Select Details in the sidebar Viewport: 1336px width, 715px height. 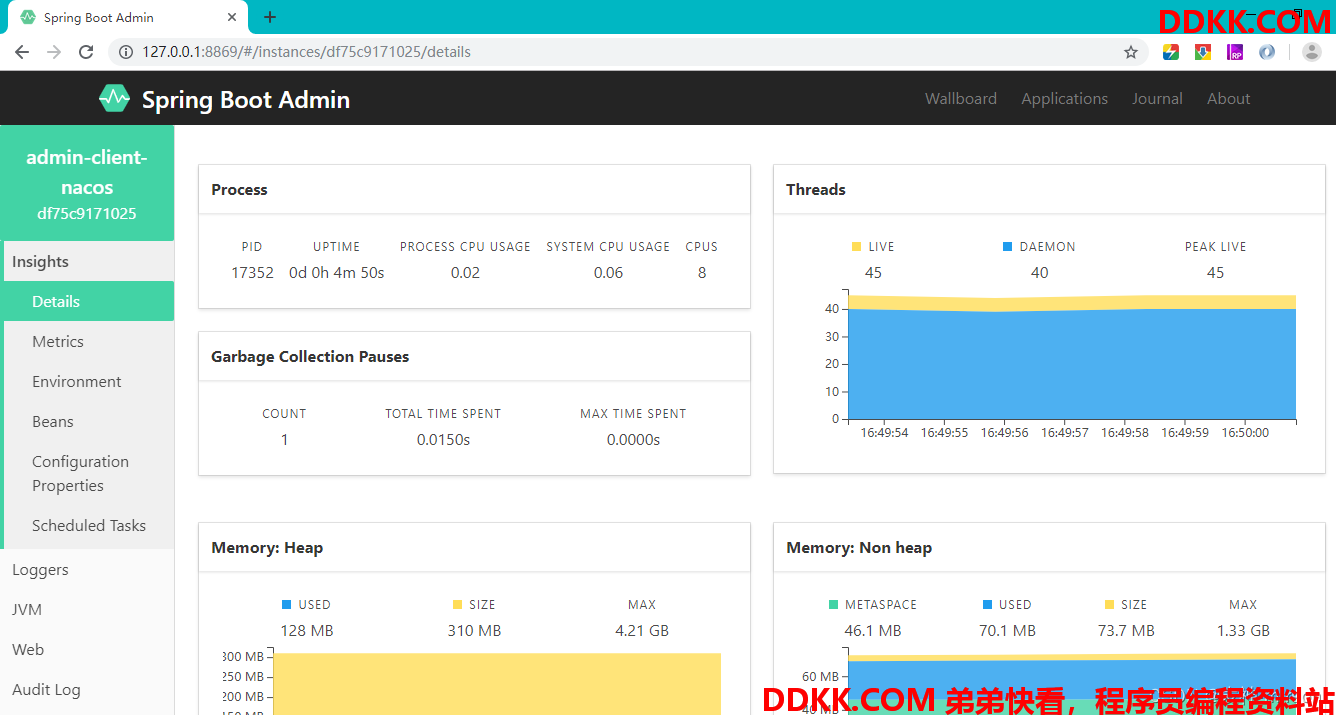tap(89, 301)
